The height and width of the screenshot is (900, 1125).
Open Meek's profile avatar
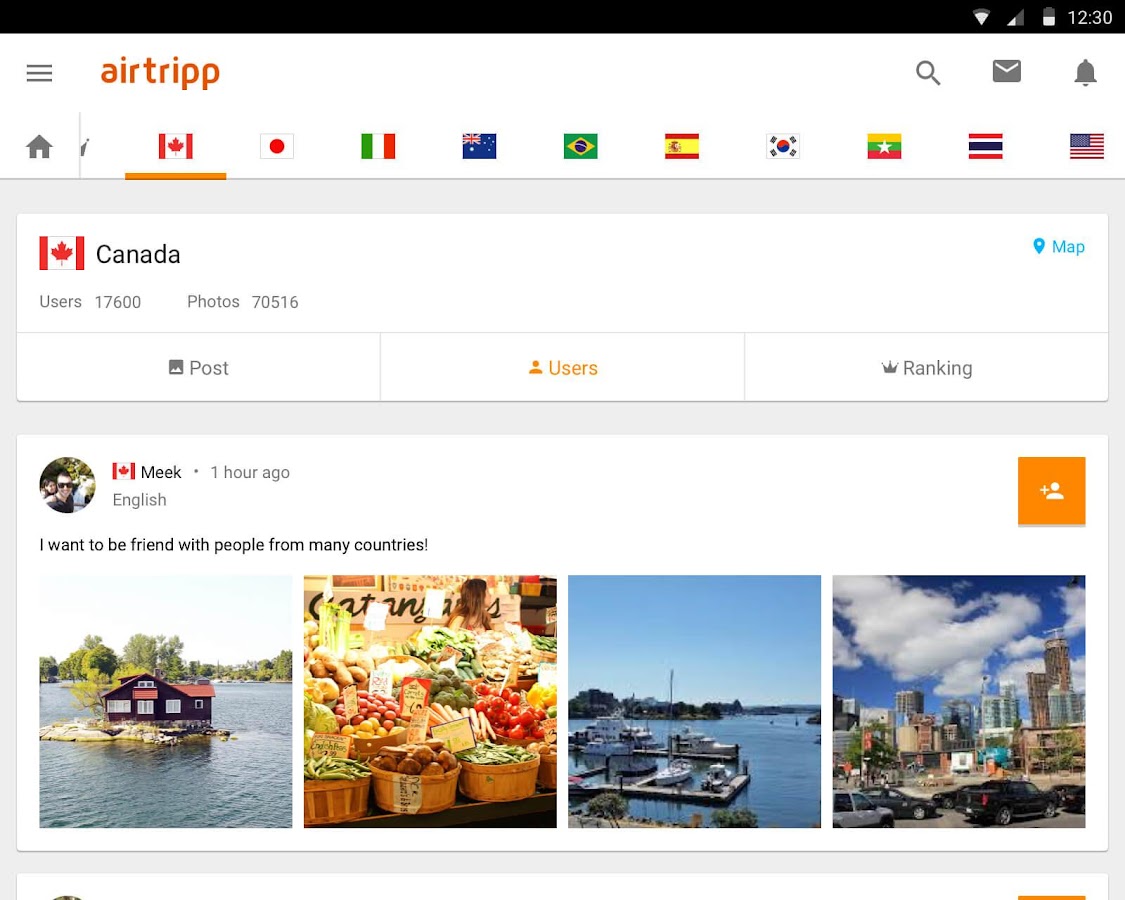(x=67, y=485)
